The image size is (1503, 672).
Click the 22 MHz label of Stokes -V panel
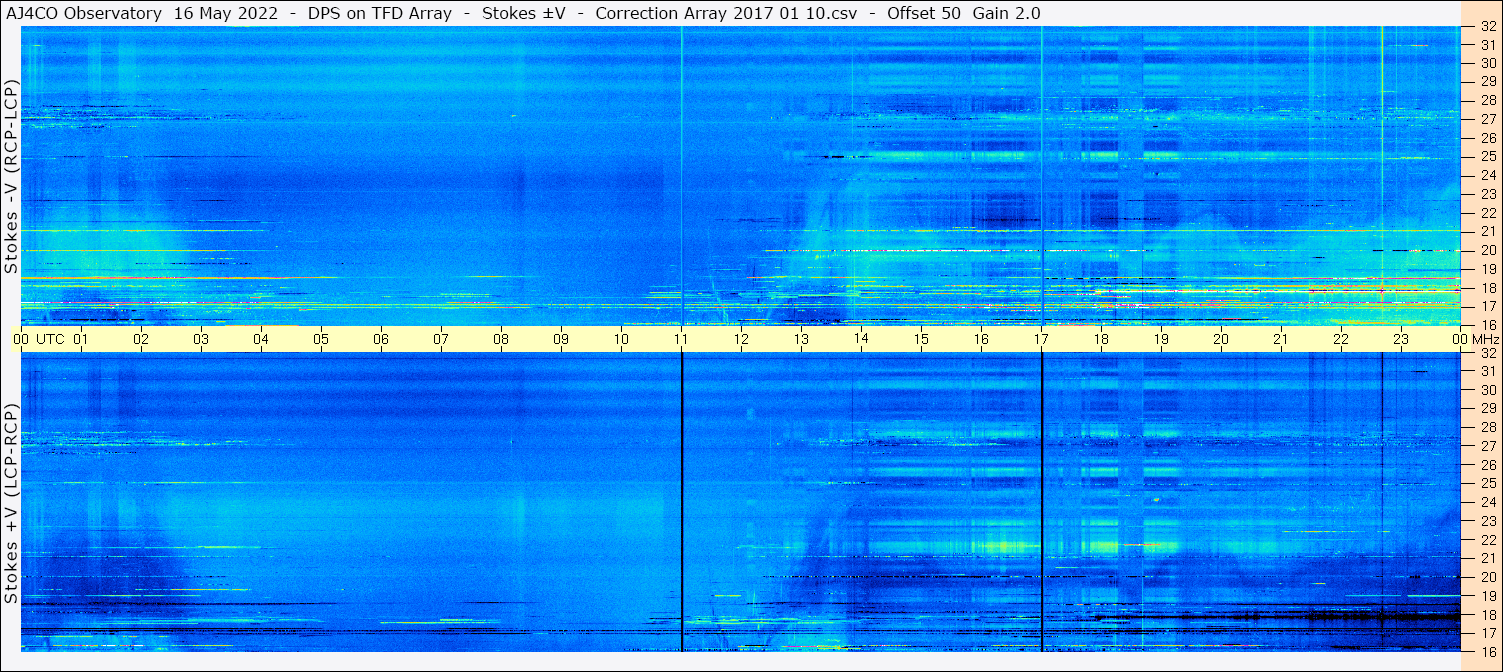click(x=1488, y=213)
